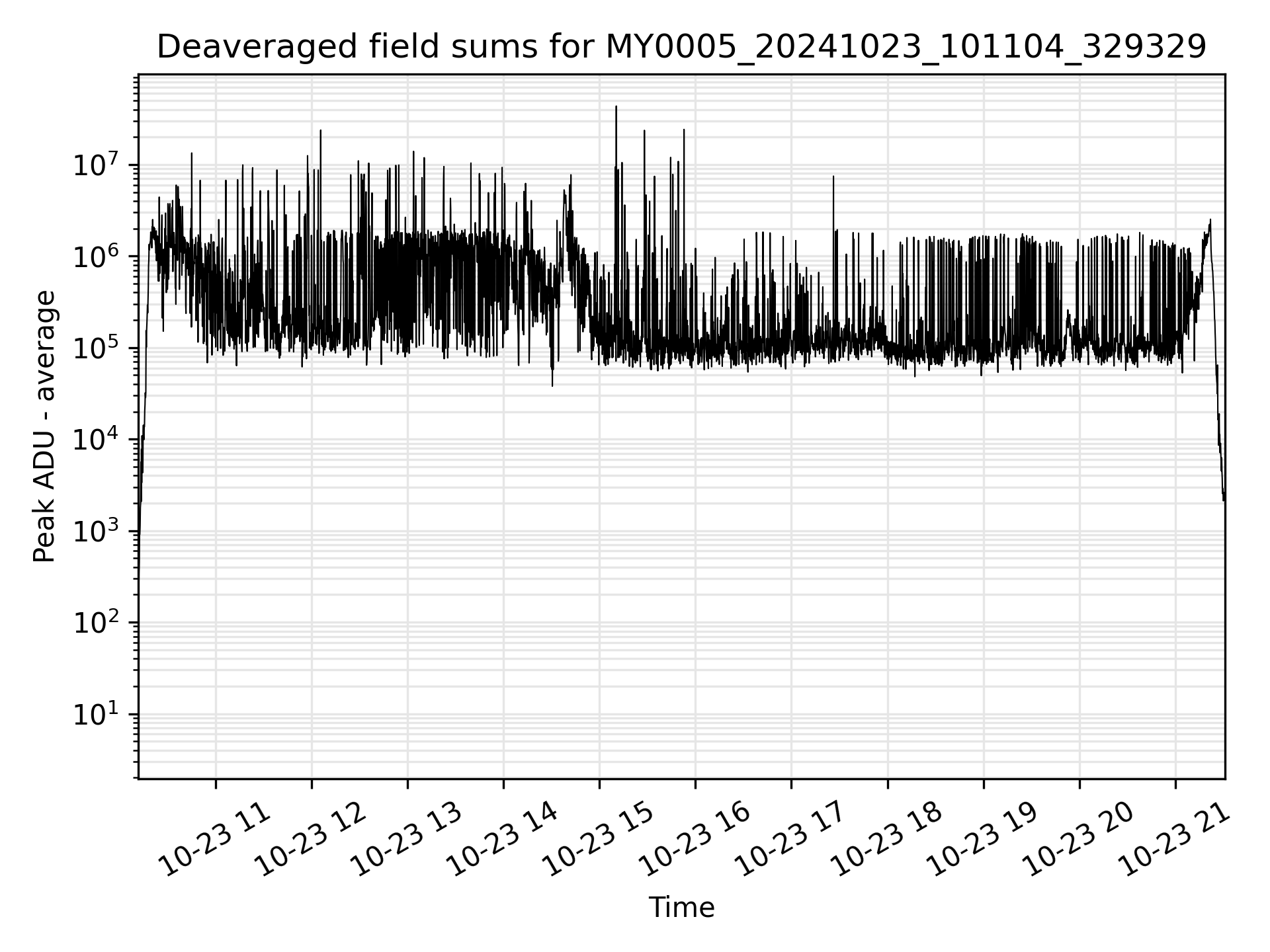The height and width of the screenshot is (952, 1270).
Task: Click the y tick label 10^6
Action: pyautogui.click(x=96, y=257)
